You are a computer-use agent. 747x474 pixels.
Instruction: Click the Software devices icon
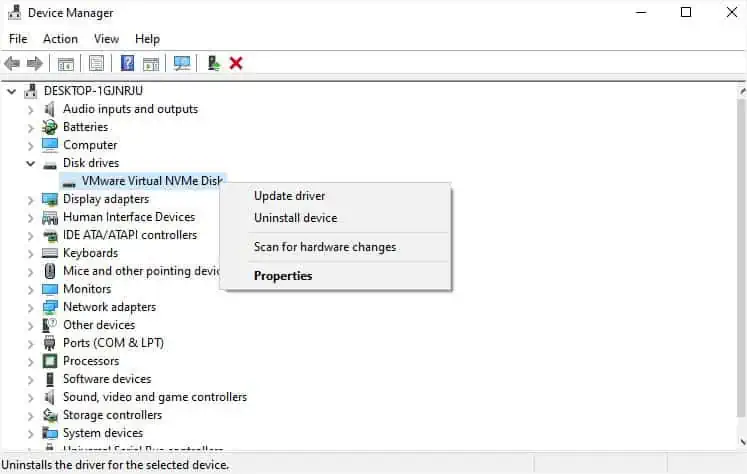[50, 379]
